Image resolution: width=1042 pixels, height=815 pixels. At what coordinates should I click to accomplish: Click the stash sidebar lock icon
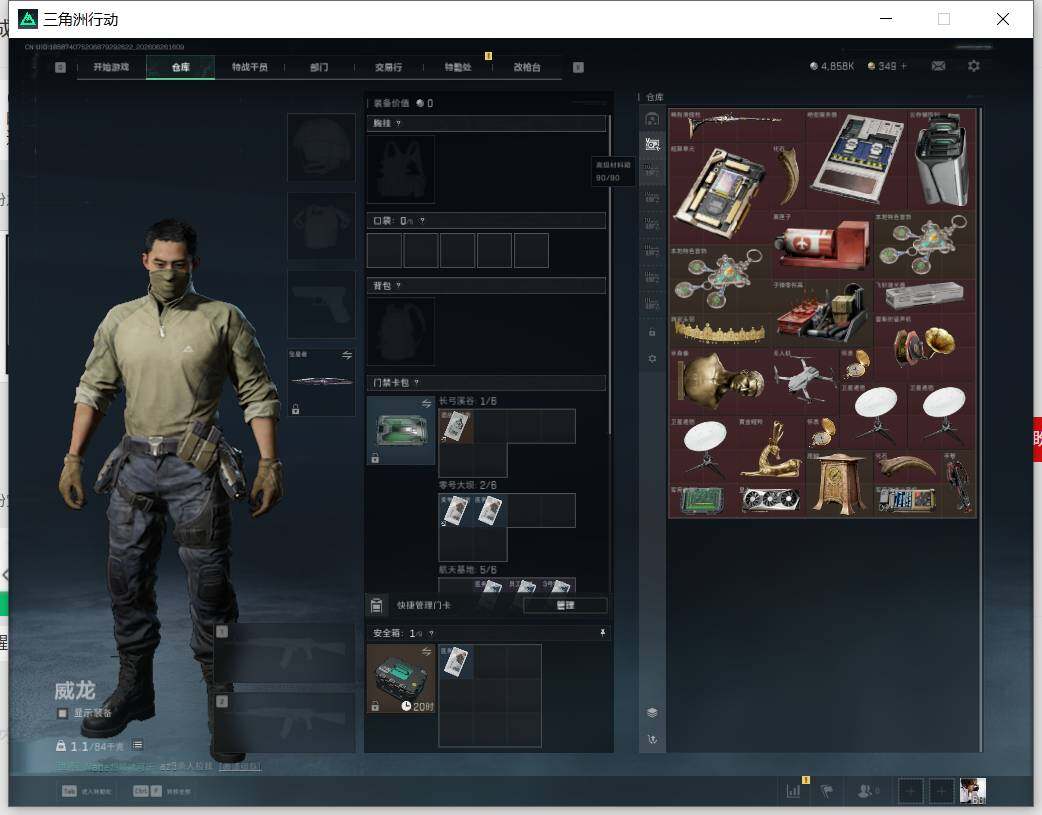click(652, 332)
